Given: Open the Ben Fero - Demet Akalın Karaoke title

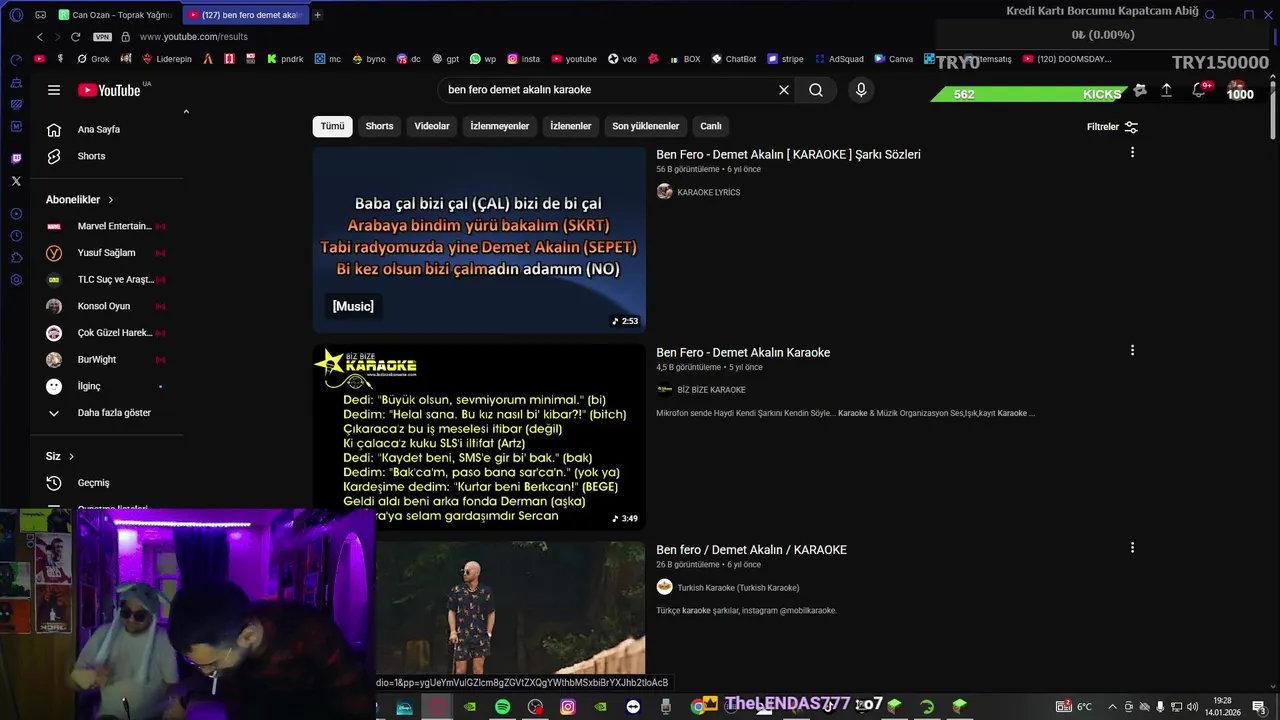Looking at the screenshot, I should (743, 353).
